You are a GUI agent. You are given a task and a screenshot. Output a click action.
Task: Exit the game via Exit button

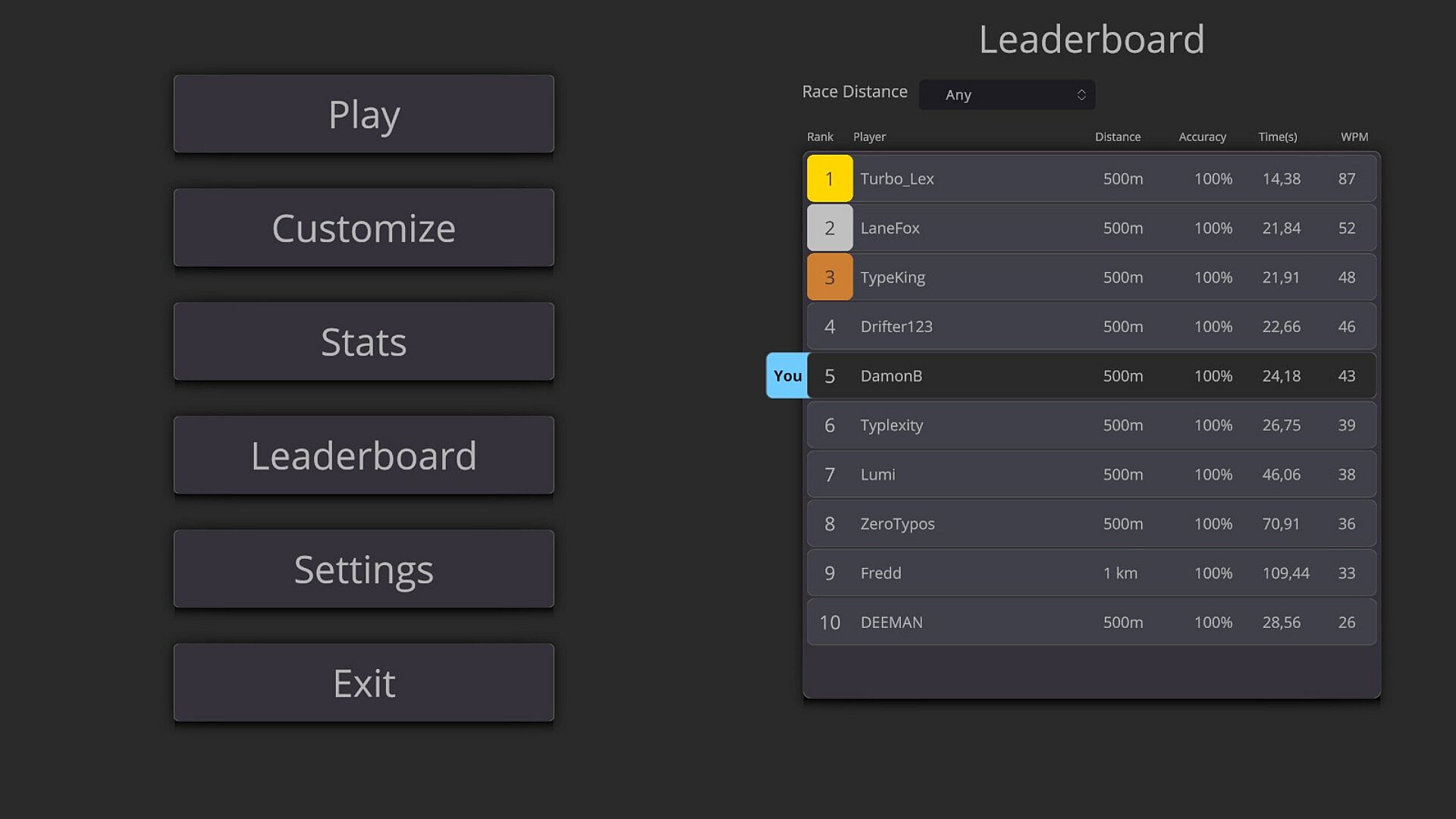(x=364, y=683)
